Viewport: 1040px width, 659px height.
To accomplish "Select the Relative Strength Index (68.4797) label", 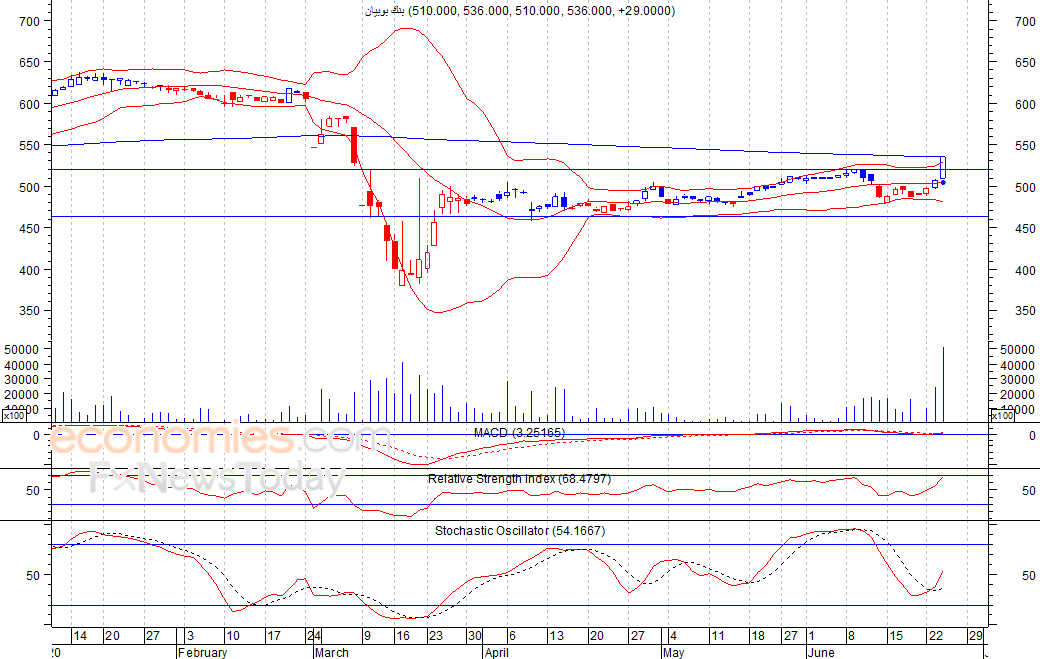I will pyautogui.click(x=519, y=479).
